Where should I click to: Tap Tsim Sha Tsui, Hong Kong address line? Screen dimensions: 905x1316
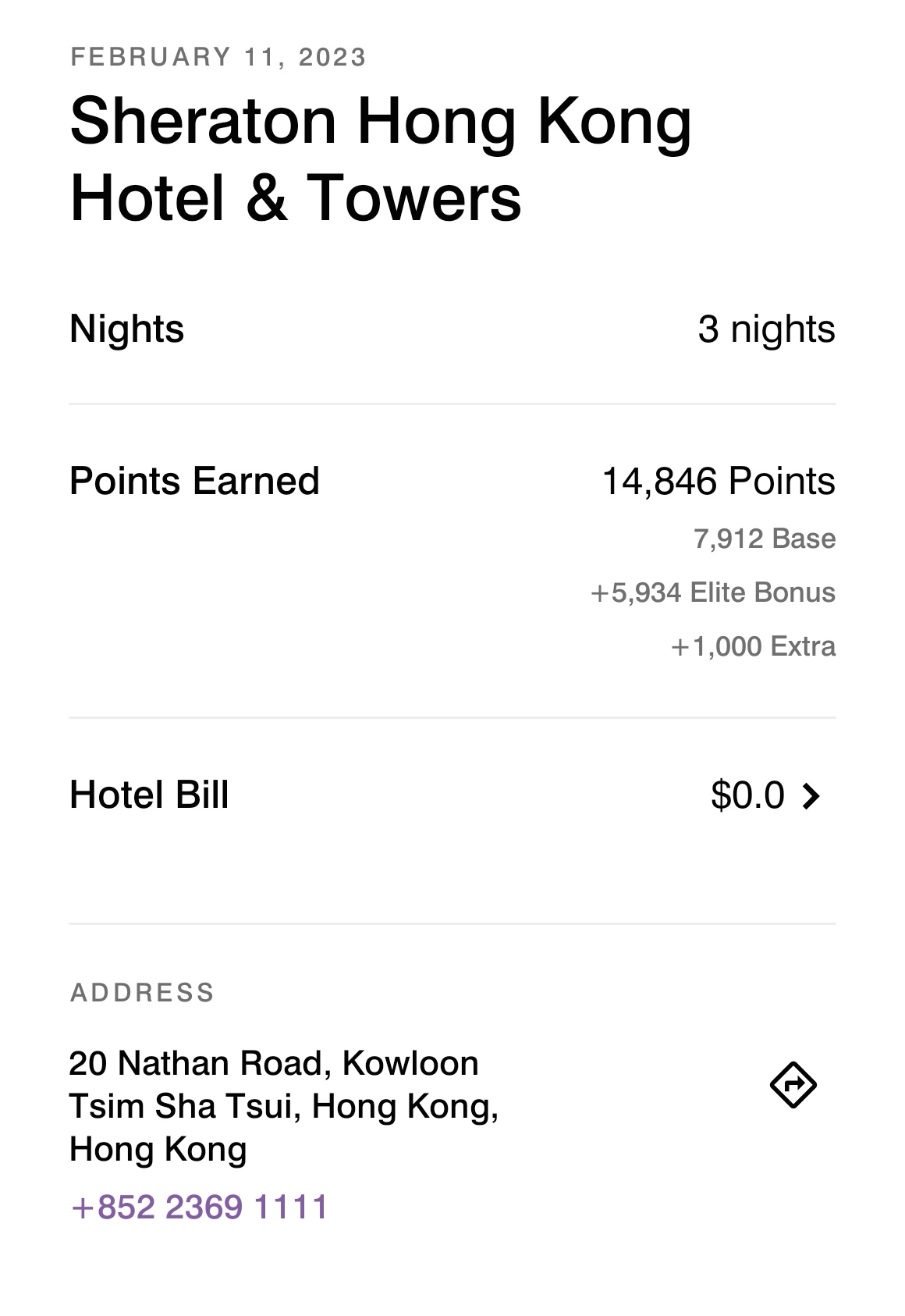(x=284, y=1106)
